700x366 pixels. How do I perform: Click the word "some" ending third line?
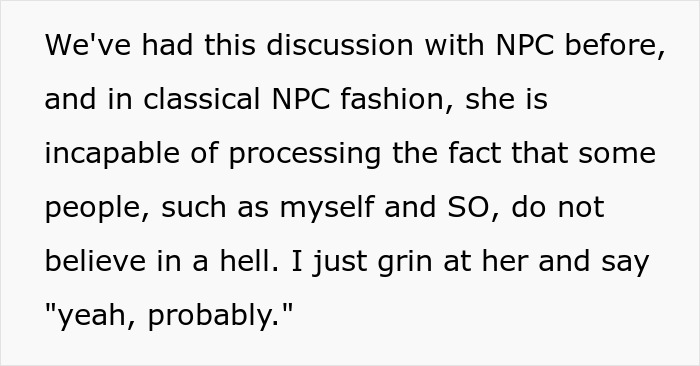(x=617, y=153)
